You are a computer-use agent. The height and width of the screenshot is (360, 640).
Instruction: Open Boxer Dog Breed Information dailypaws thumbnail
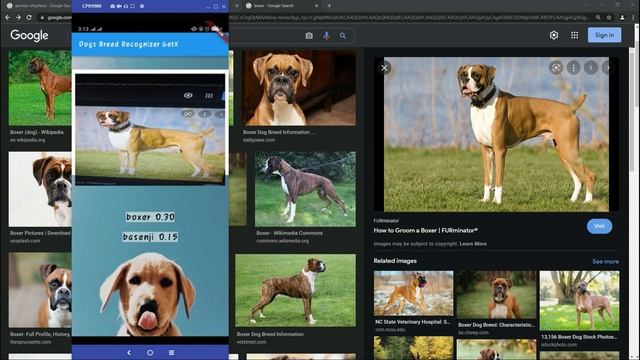(299, 88)
